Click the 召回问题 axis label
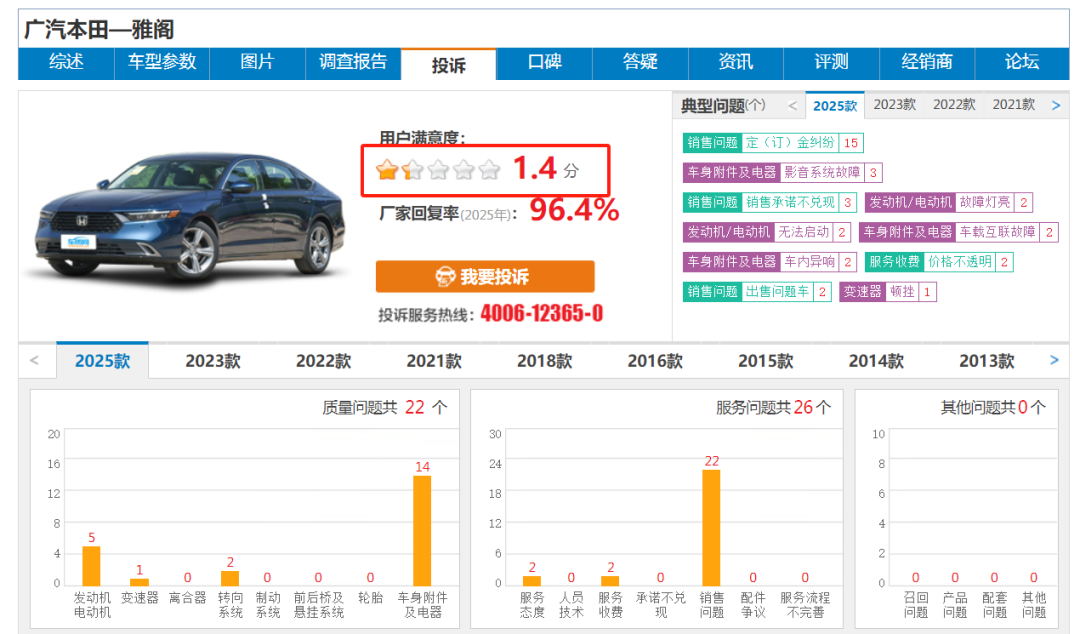 [915, 604]
